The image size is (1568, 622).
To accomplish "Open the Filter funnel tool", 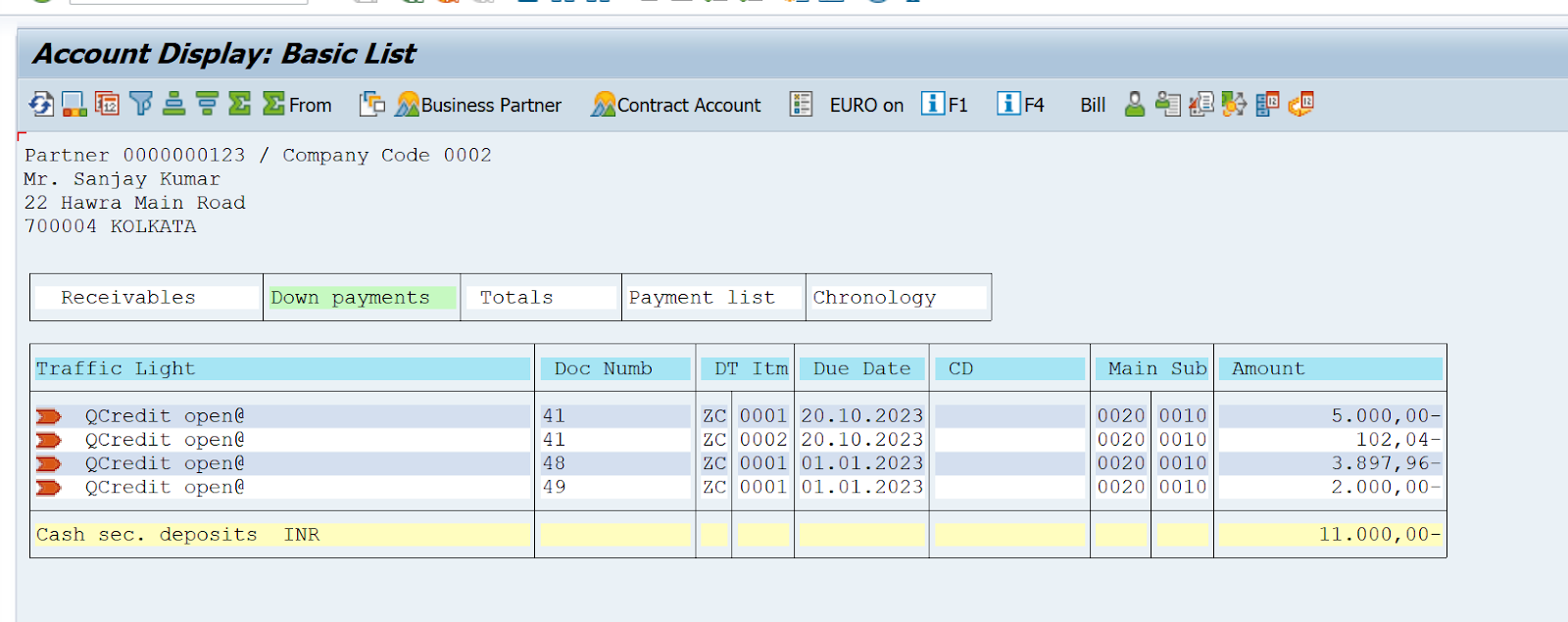I will 141,104.
